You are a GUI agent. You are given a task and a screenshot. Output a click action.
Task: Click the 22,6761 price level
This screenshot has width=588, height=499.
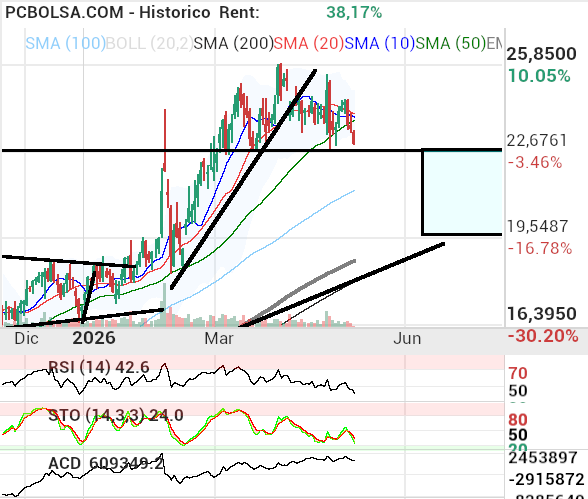click(537, 141)
